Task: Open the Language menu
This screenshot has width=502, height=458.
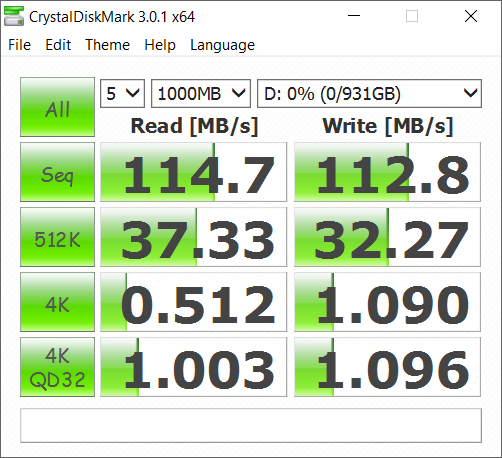Action: coord(222,45)
